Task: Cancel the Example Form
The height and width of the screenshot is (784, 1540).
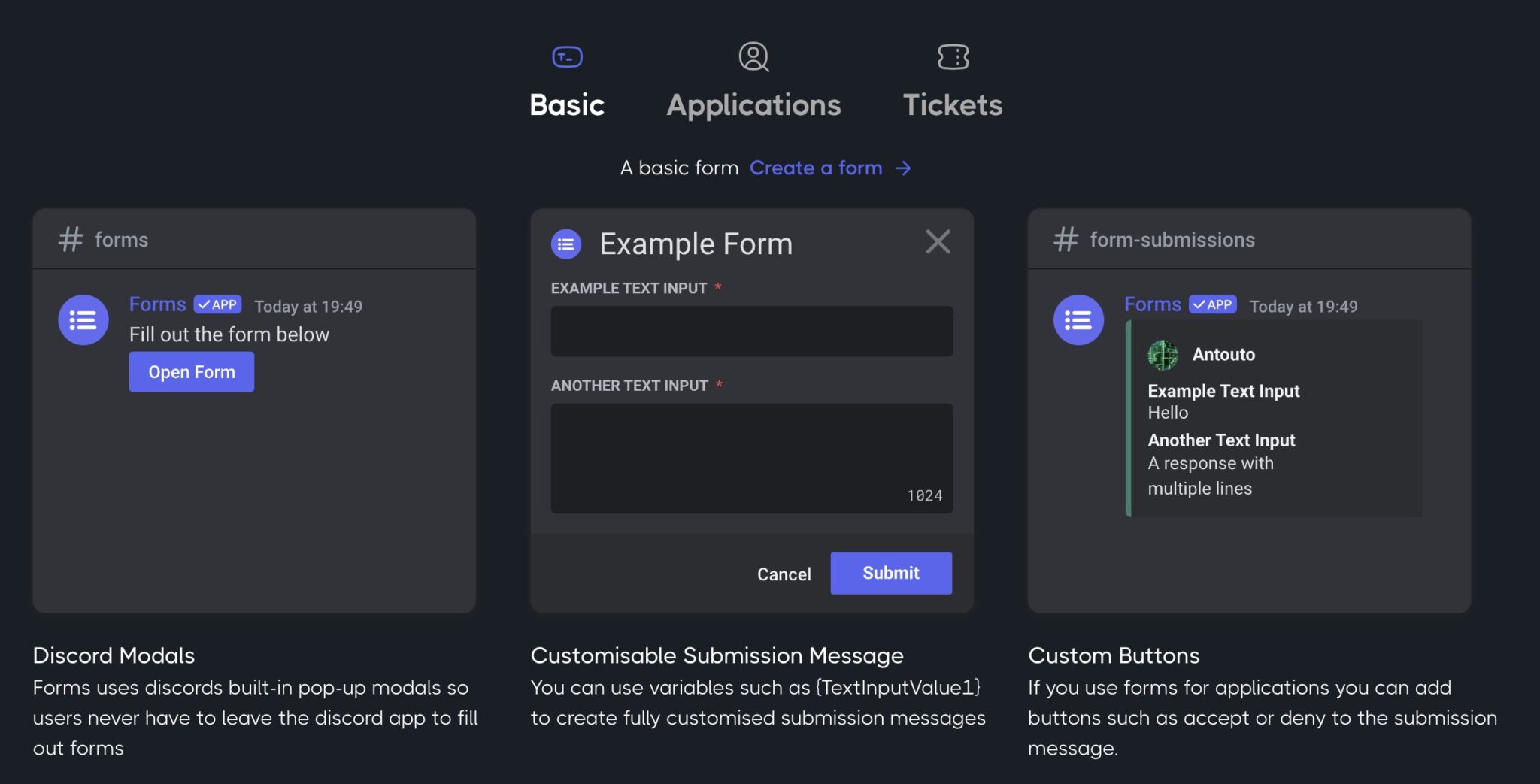Action: 784,573
